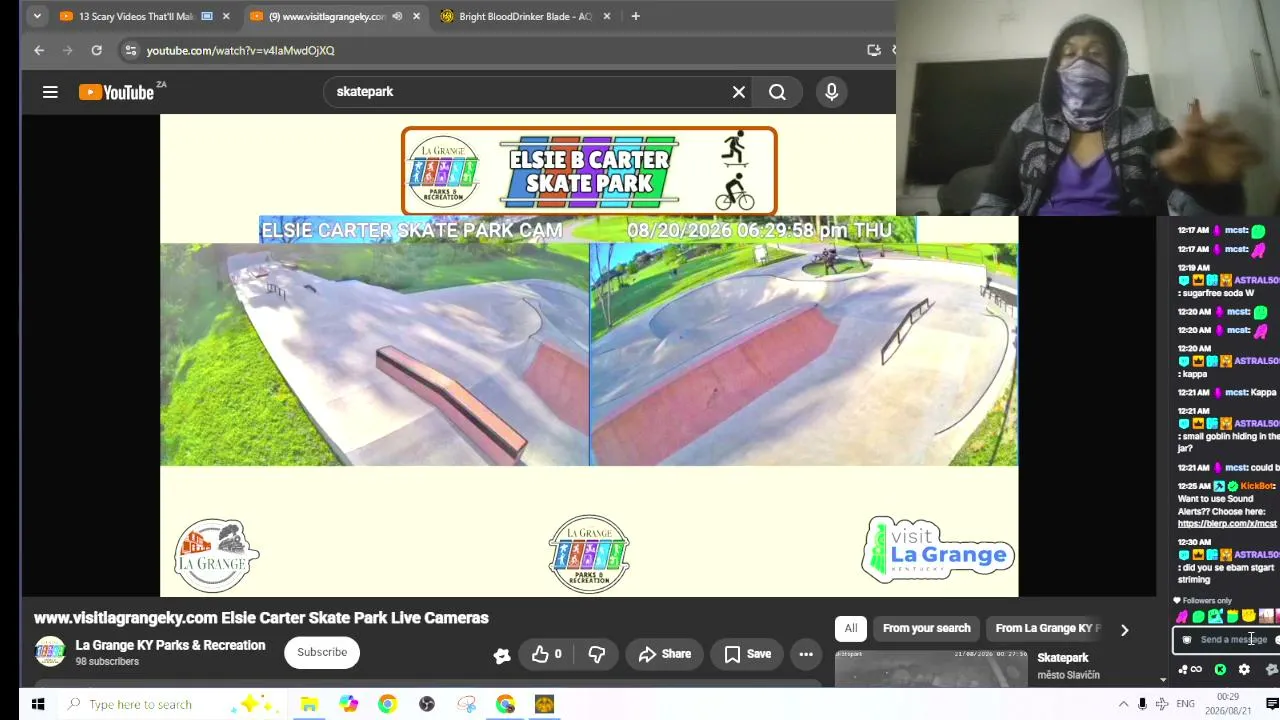Open the YouTube guide hamburger menu
The height and width of the screenshot is (720, 1280).
[x=50, y=92]
